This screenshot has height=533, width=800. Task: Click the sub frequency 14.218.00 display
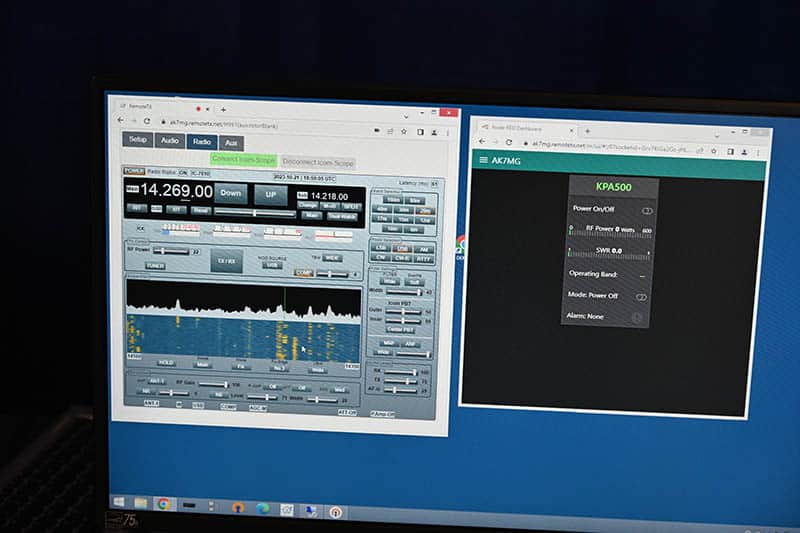point(330,196)
